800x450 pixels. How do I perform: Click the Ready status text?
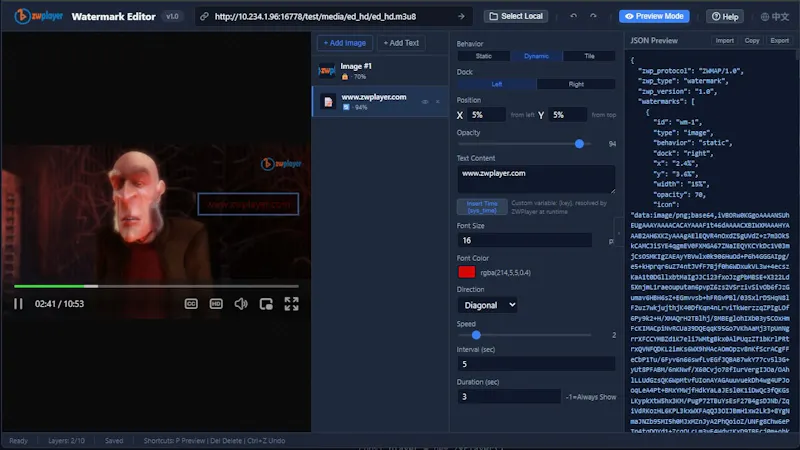click(x=18, y=441)
